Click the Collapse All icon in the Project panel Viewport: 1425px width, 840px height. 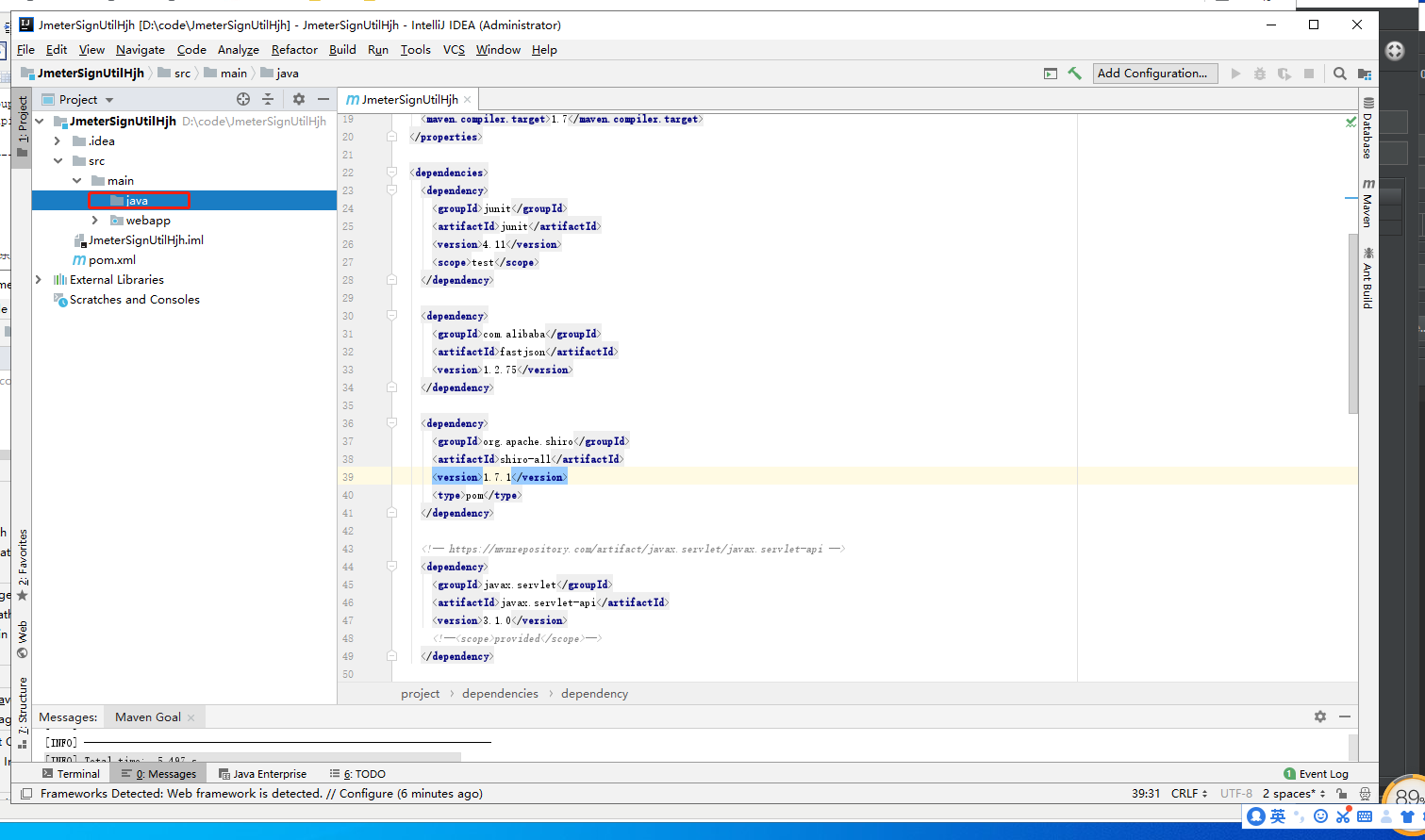click(x=268, y=99)
